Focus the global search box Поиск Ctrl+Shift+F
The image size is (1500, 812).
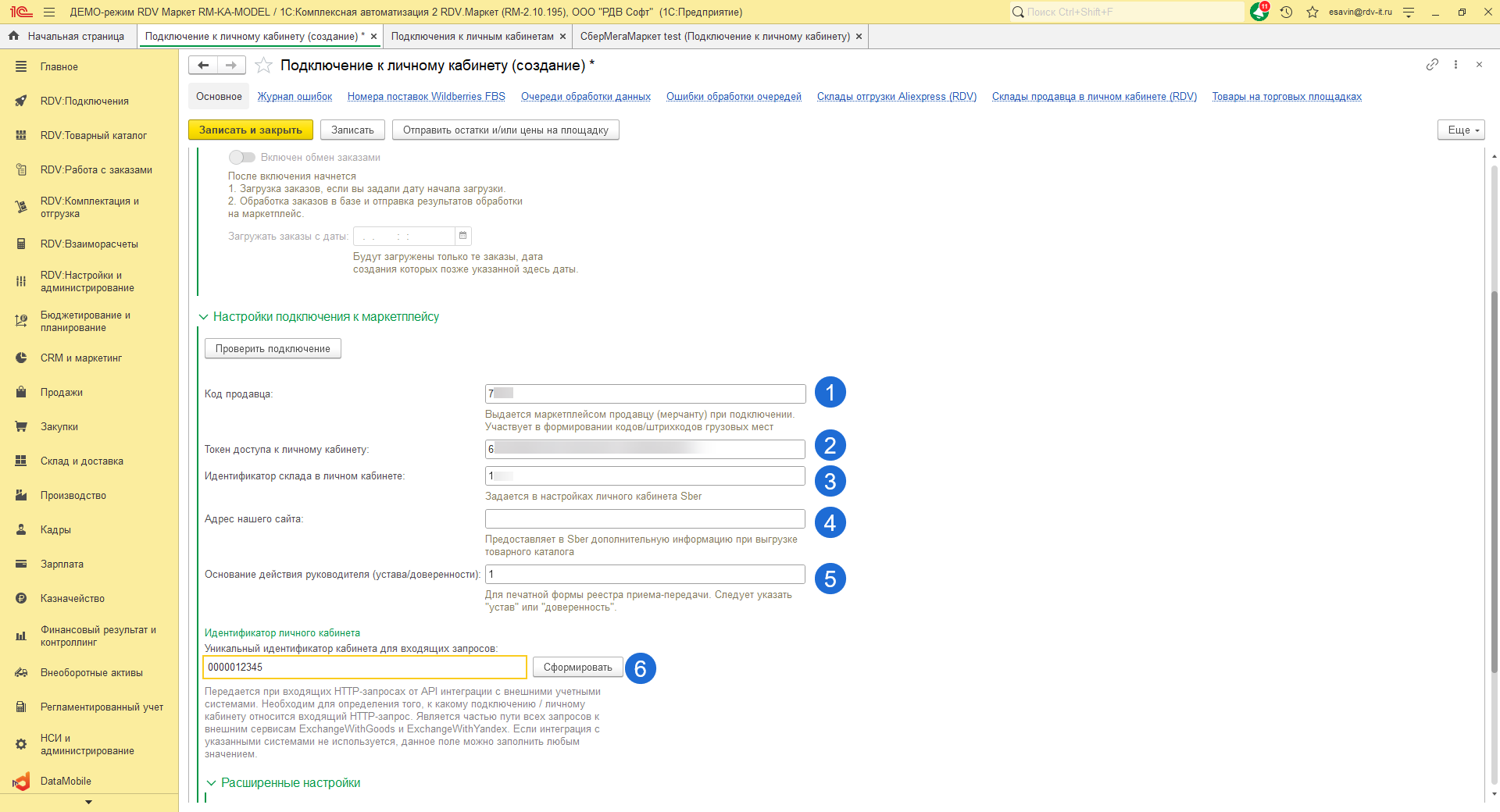click(1127, 12)
